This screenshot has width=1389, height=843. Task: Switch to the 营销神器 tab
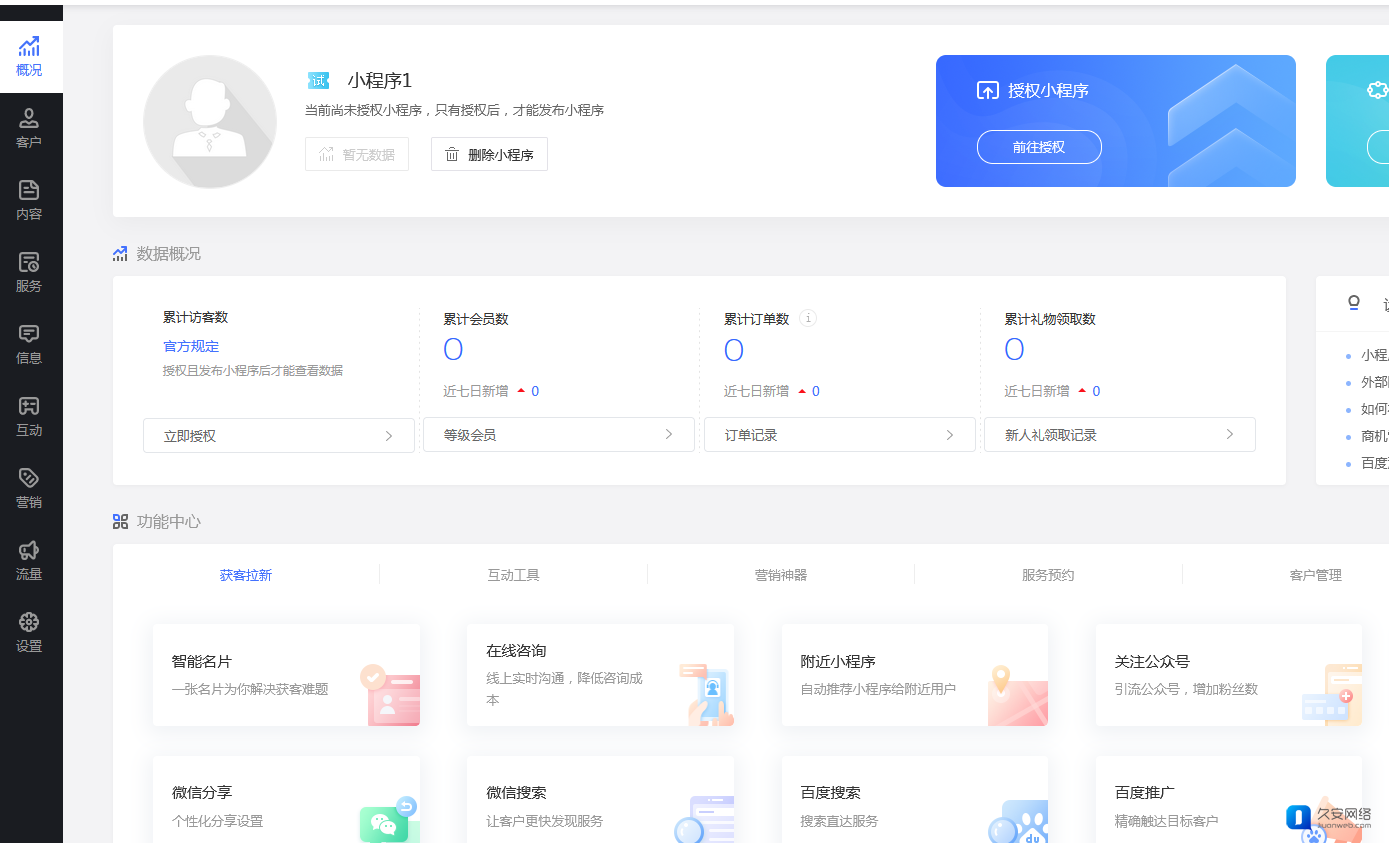pos(781,575)
